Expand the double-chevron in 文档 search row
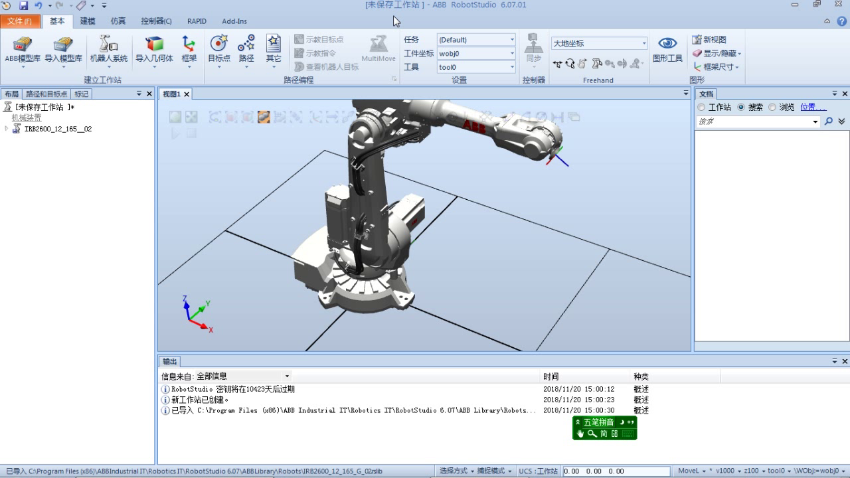The height and width of the screenshot is (478, 850). (x=841, y=121)
